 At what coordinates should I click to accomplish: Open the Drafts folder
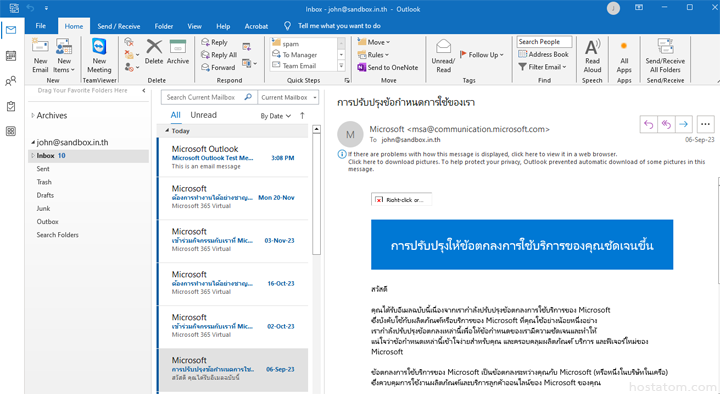(x=45, y=196)
